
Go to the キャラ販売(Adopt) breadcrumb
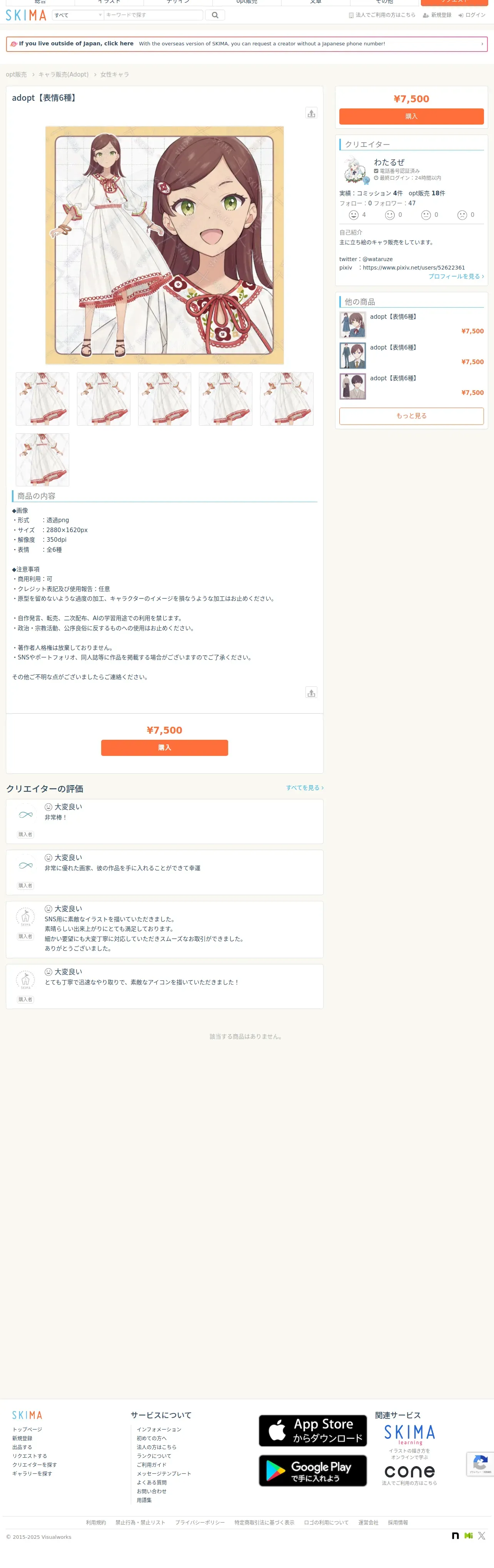coord(63,75)
